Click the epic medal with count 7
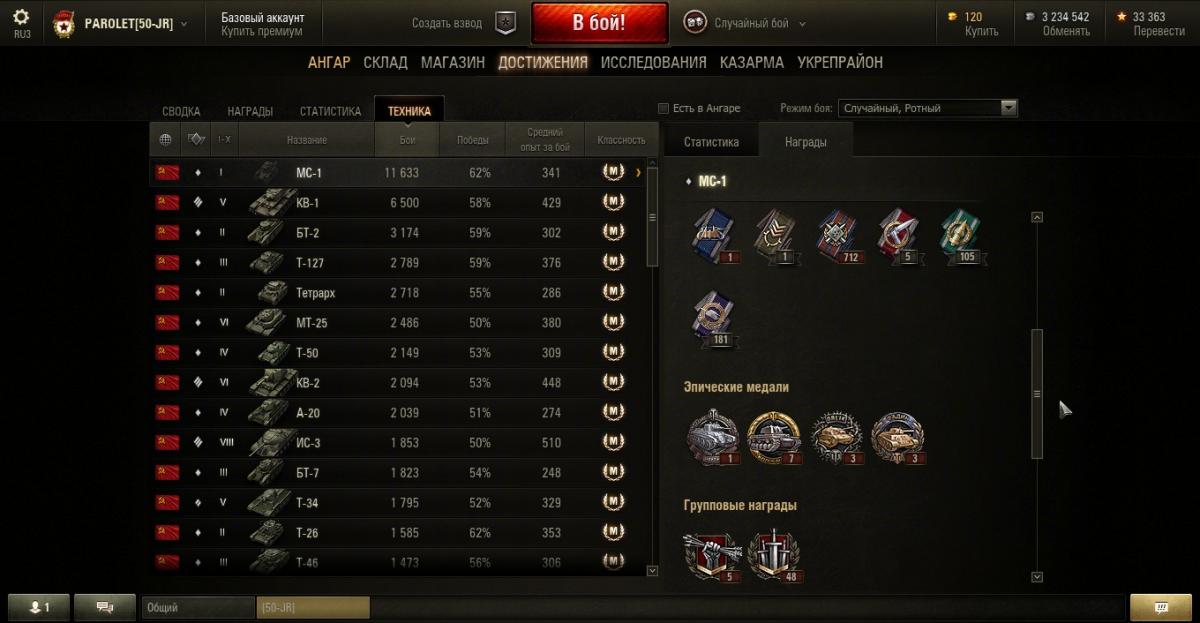Image resolution: width=1200 pixels, height=623 pixels. [773, 438]
